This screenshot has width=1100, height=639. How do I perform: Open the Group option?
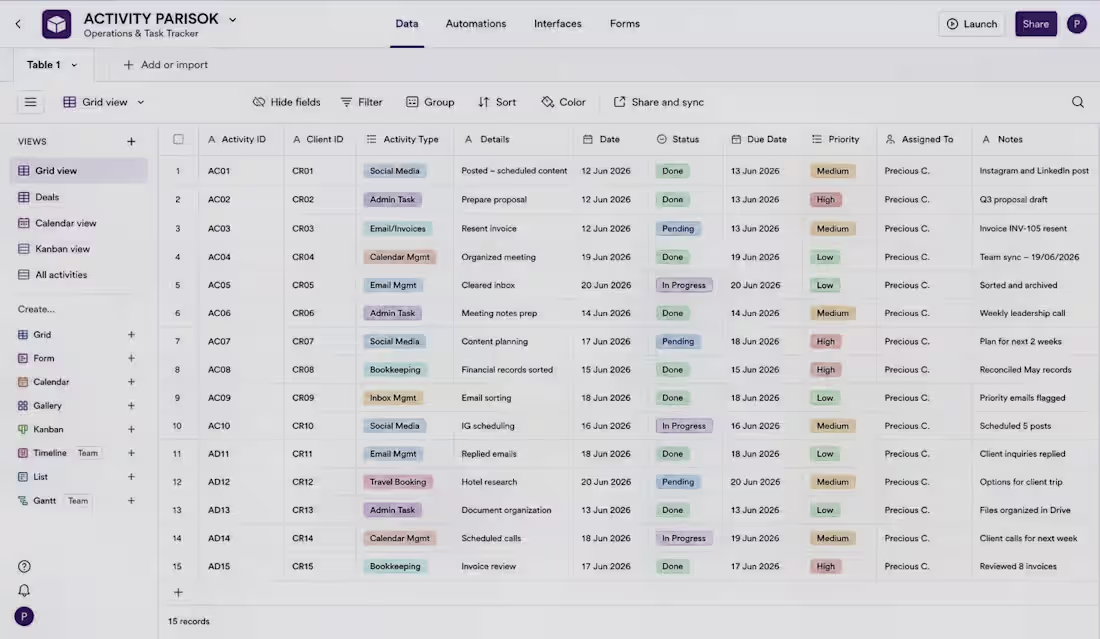coord(430,102)
